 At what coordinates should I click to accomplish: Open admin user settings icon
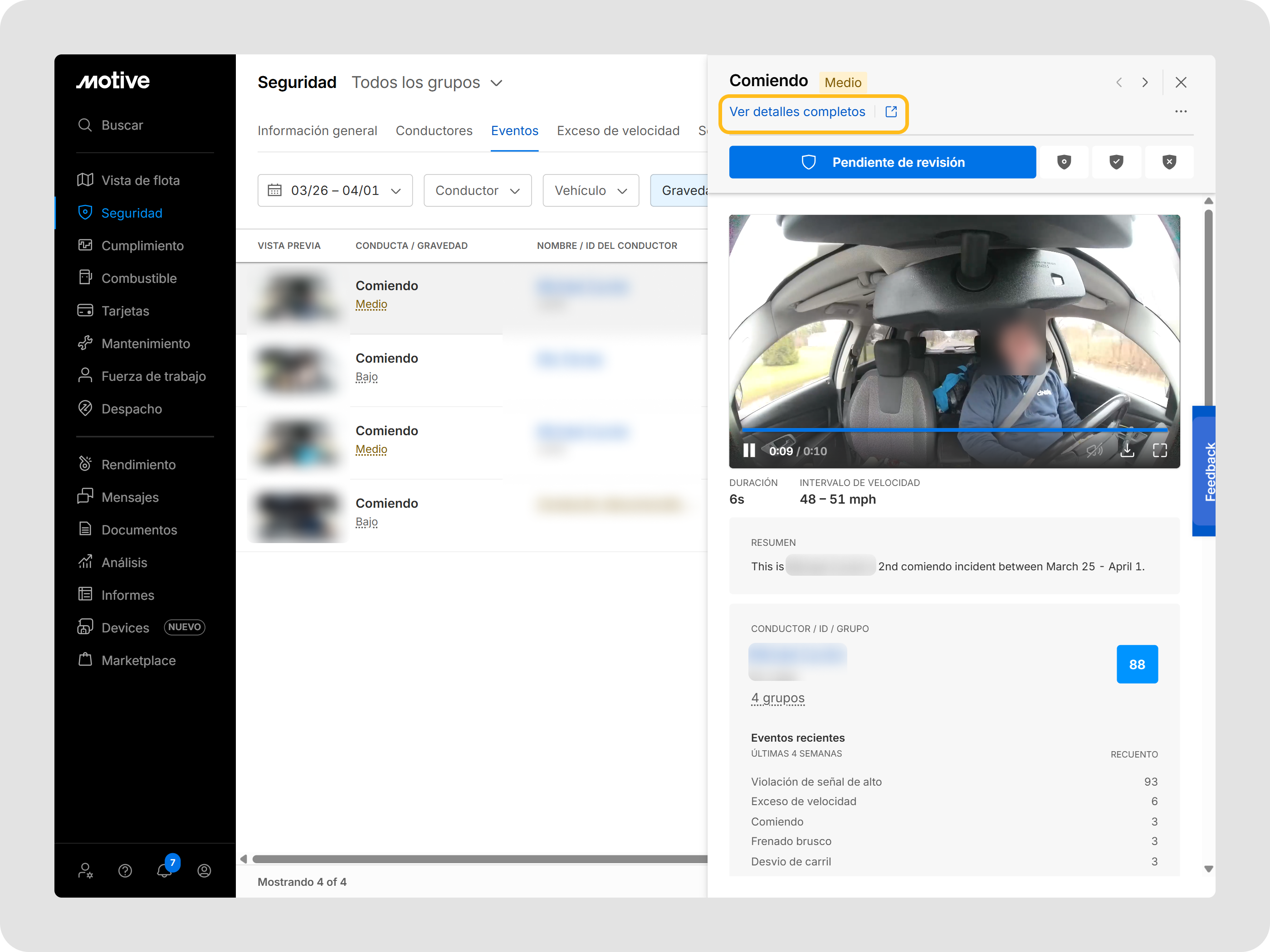pos(86,870)
